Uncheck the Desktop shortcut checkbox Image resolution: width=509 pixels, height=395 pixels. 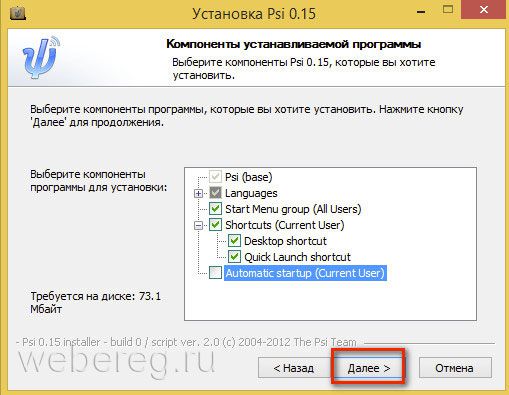[234, 241]
